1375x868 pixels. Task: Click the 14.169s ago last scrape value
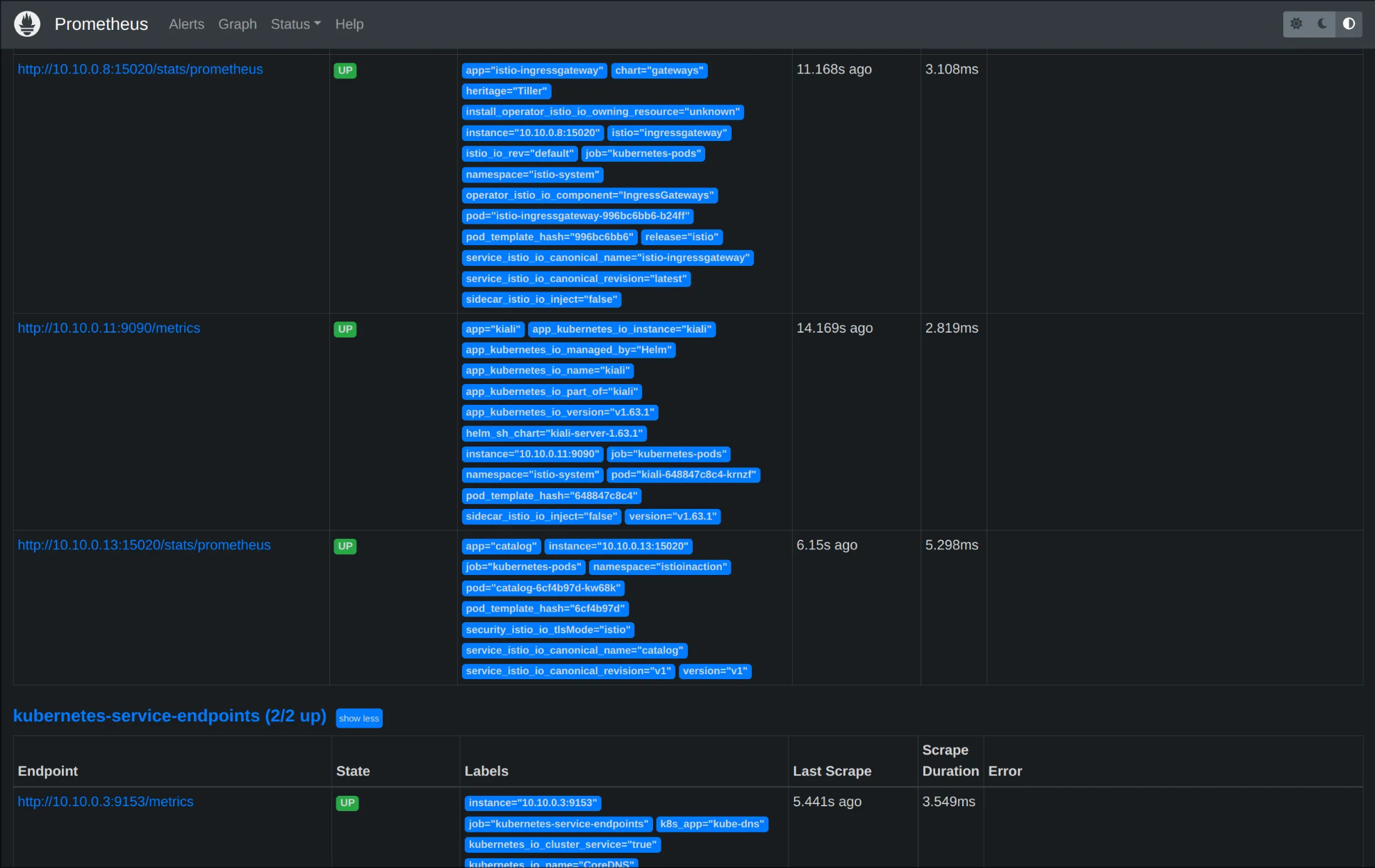pyautogui.click(x=834, y=328)
